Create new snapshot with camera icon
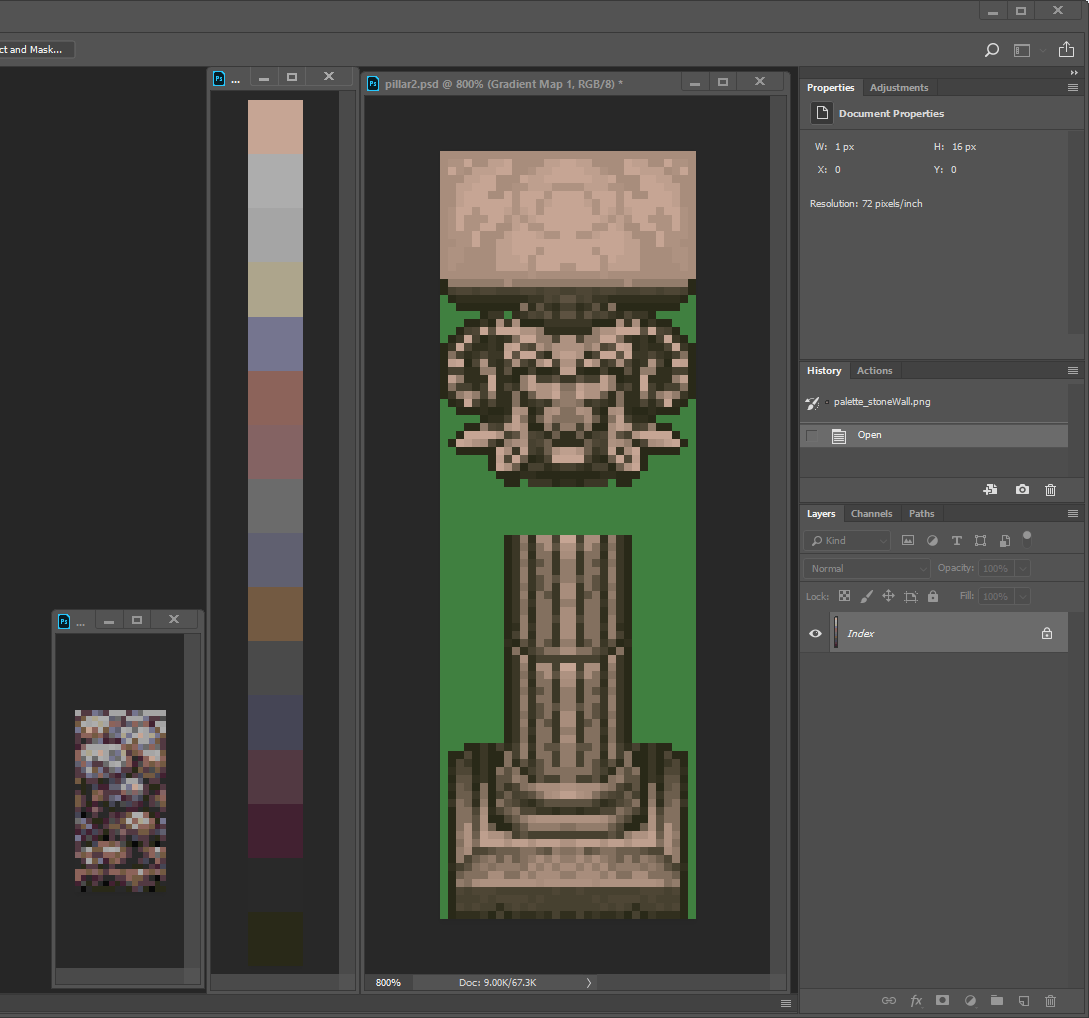 tap(1021, 490)
